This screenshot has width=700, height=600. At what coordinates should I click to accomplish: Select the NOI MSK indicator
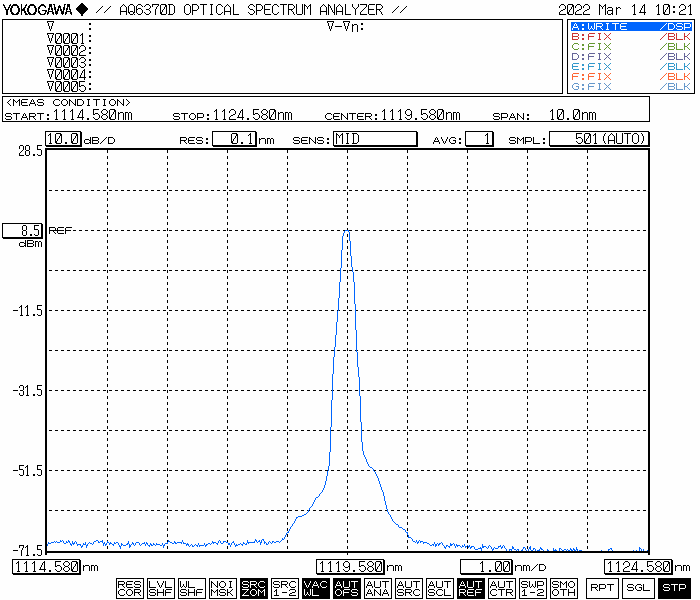point(223,588)
